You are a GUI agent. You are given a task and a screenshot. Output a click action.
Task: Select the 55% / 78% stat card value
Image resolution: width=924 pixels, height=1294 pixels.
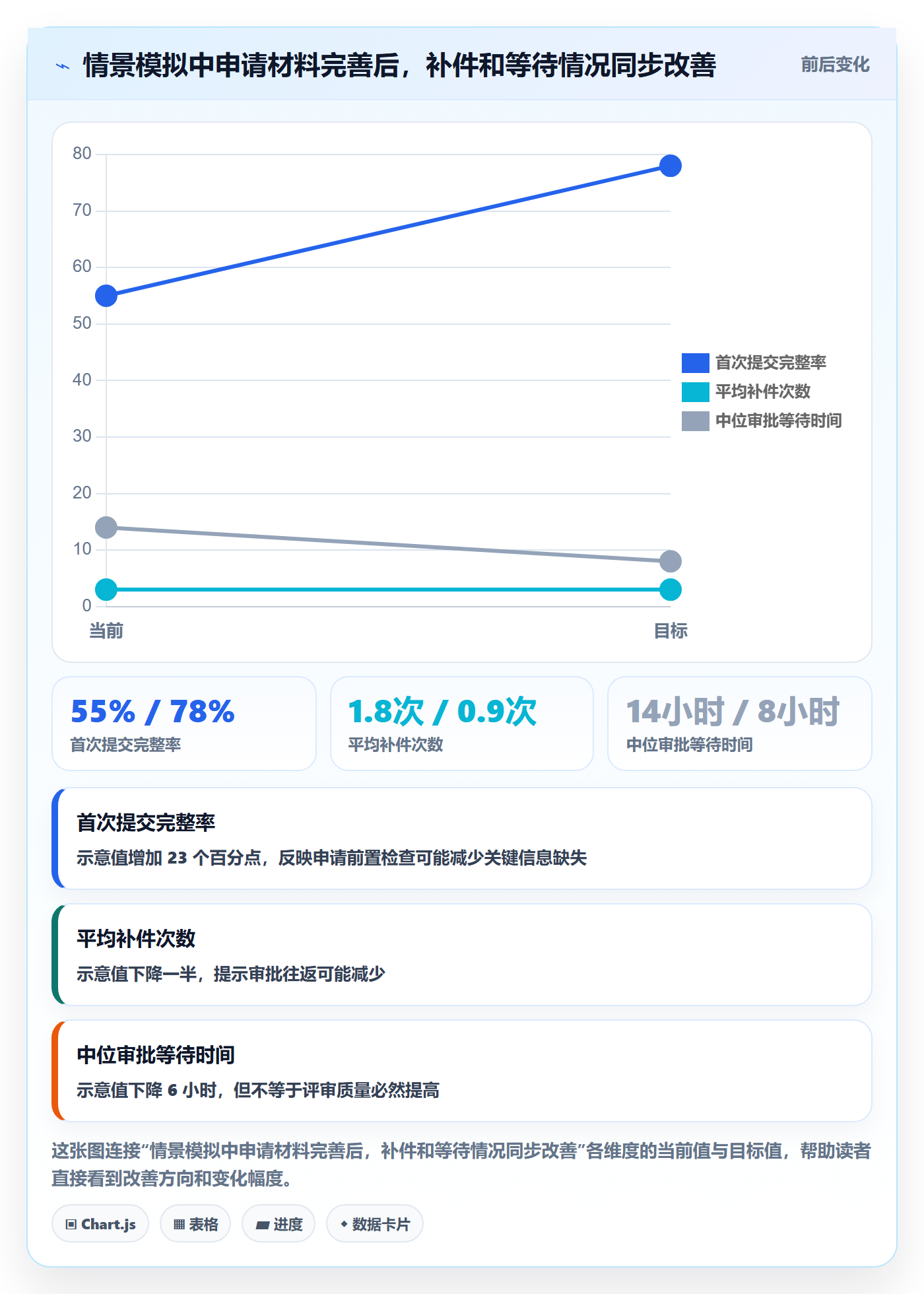pyautogui.click(x=152, y=712)
